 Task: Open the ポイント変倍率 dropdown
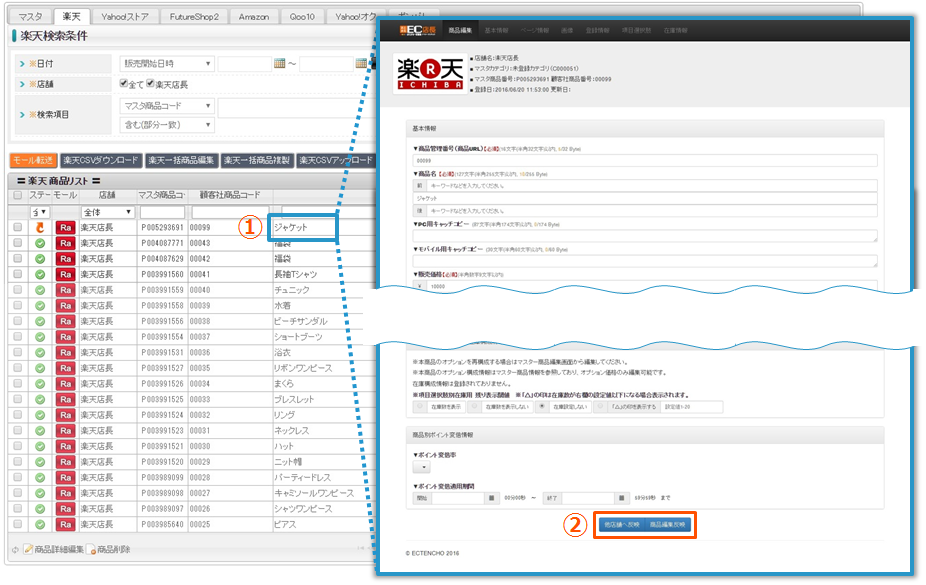[x=422, y=467]
